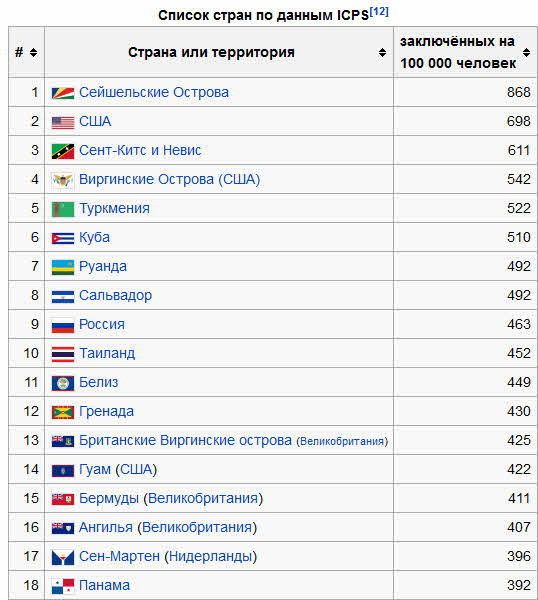Open the 'Сен-Мартен (Нидерланды)' link
This screenshot has width=538, height=600.
pos(168,556)
